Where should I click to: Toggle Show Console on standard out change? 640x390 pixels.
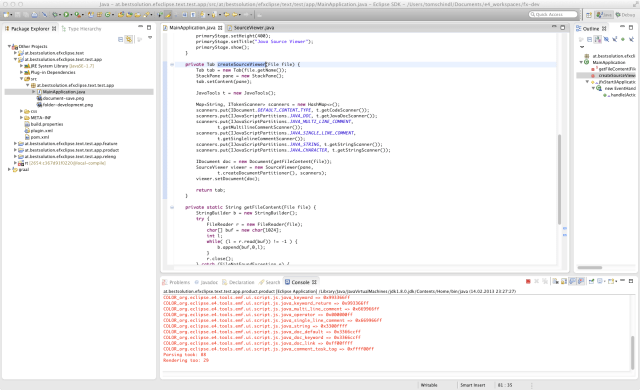(x=572, y=281)
